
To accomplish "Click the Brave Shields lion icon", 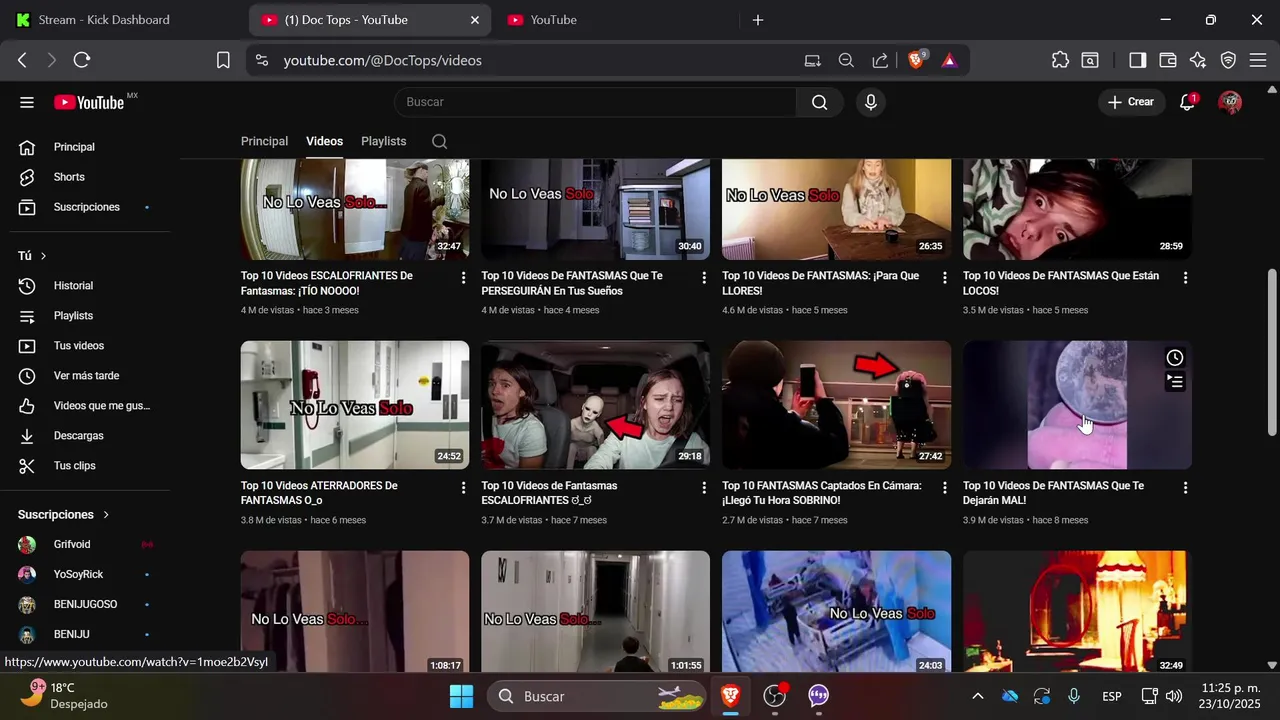I will (916, 60).
